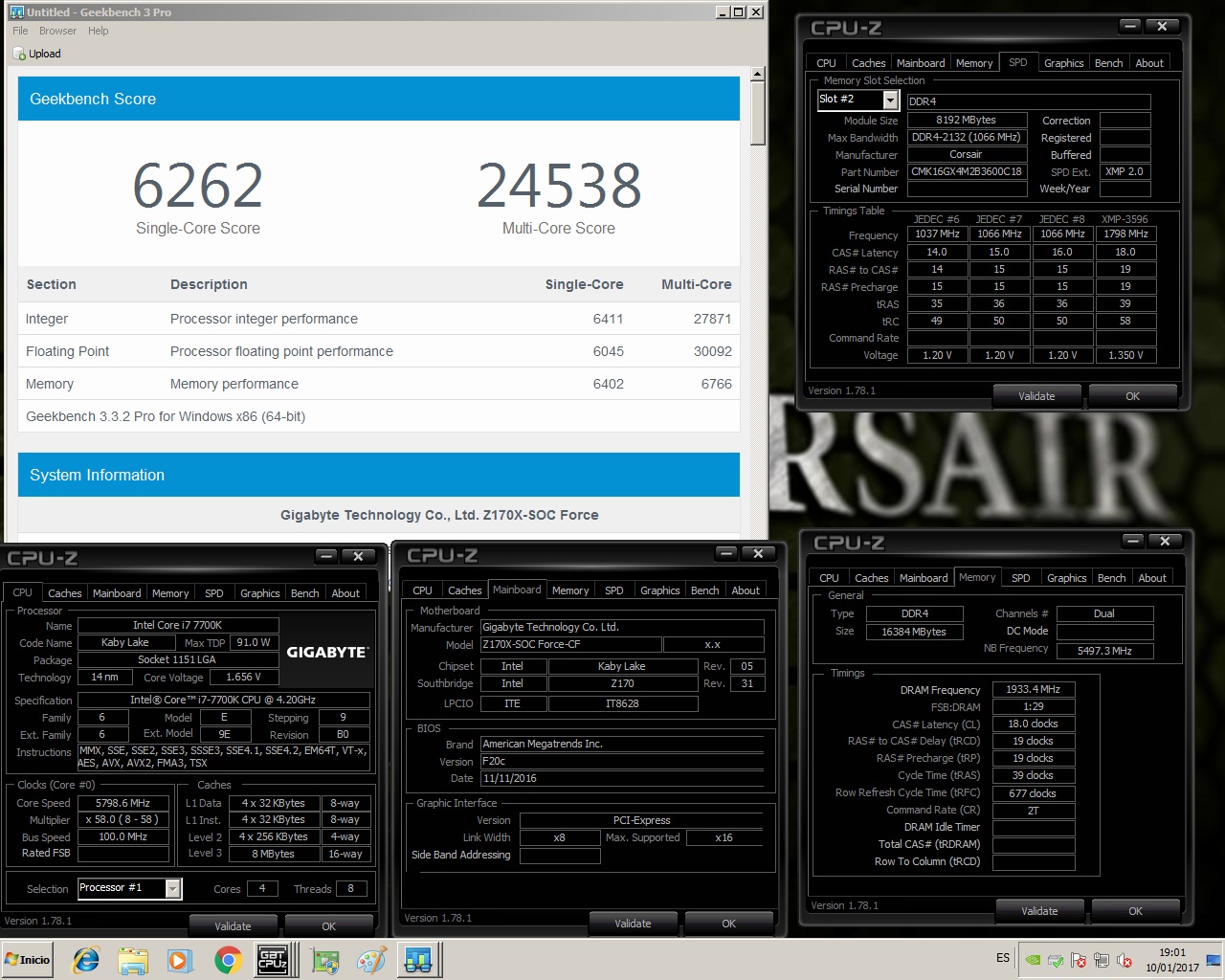Click the Single-Core Score 6262 value

click(198, 185)
